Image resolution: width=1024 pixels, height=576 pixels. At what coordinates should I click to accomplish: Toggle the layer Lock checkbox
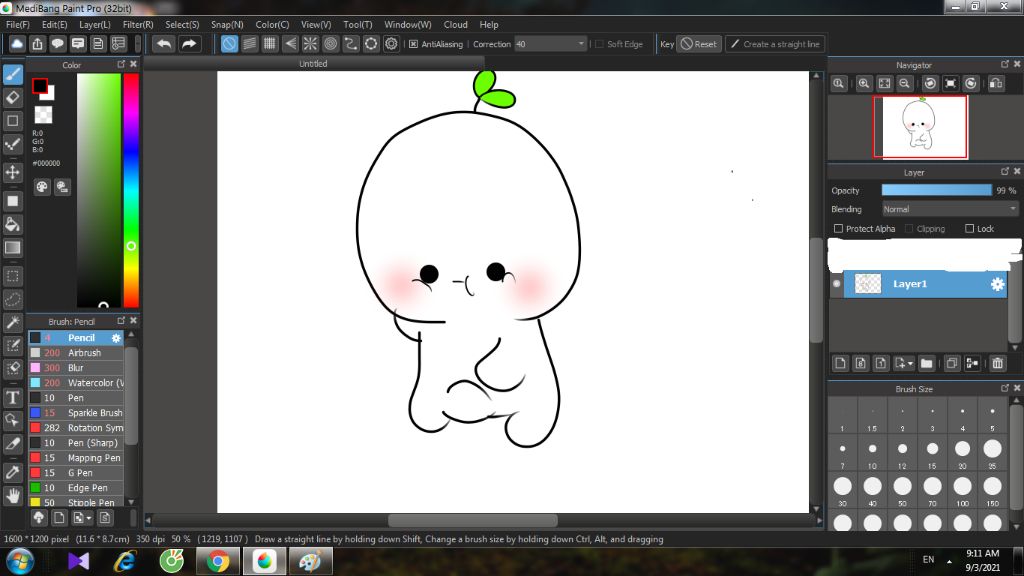point(969,229)
